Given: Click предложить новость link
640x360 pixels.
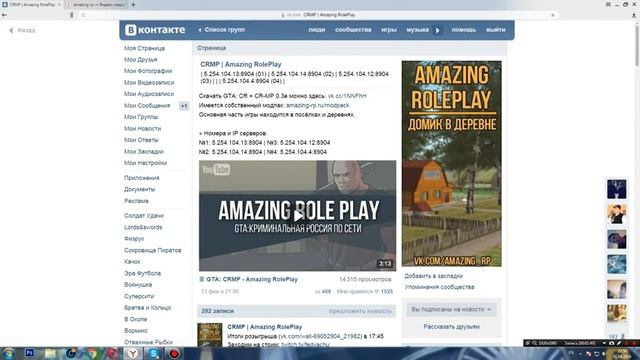Looking at the screenshot, I should [x=360, y=311].
